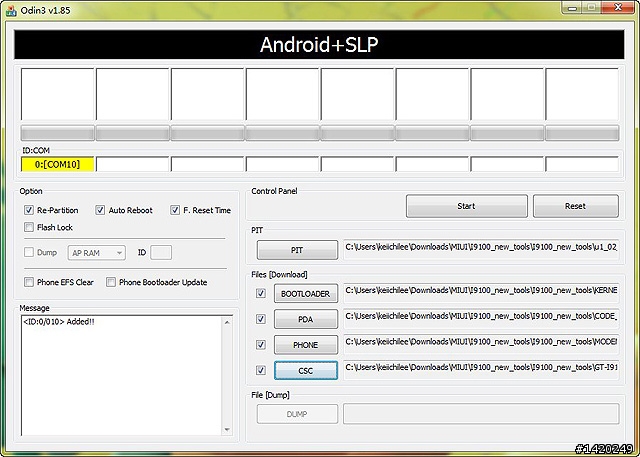Image resolution: width=640 pixels, height=457 pixels.
Task: Click the BOOTLOADER file path field
Action: 481,293
